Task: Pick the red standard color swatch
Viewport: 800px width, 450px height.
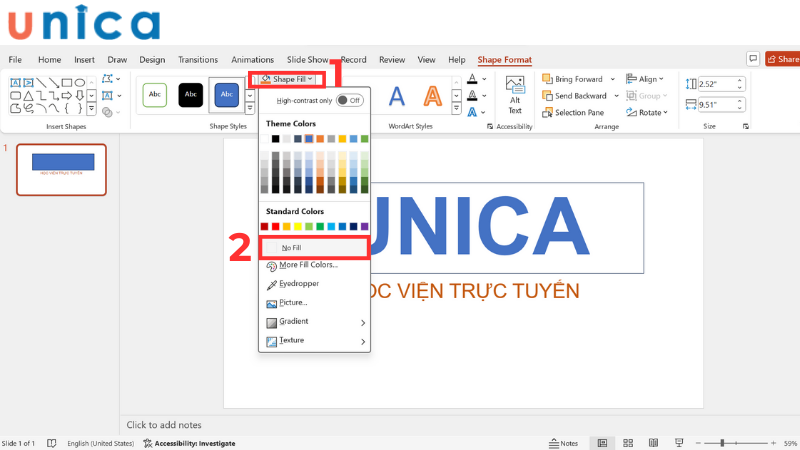Action: (276, 227)
